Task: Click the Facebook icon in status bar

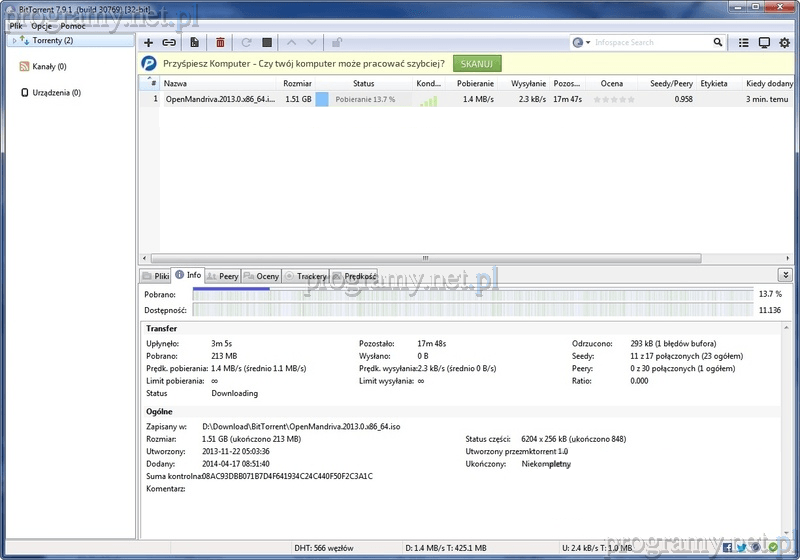Action: pyautogui.click(x=727, y=547)
